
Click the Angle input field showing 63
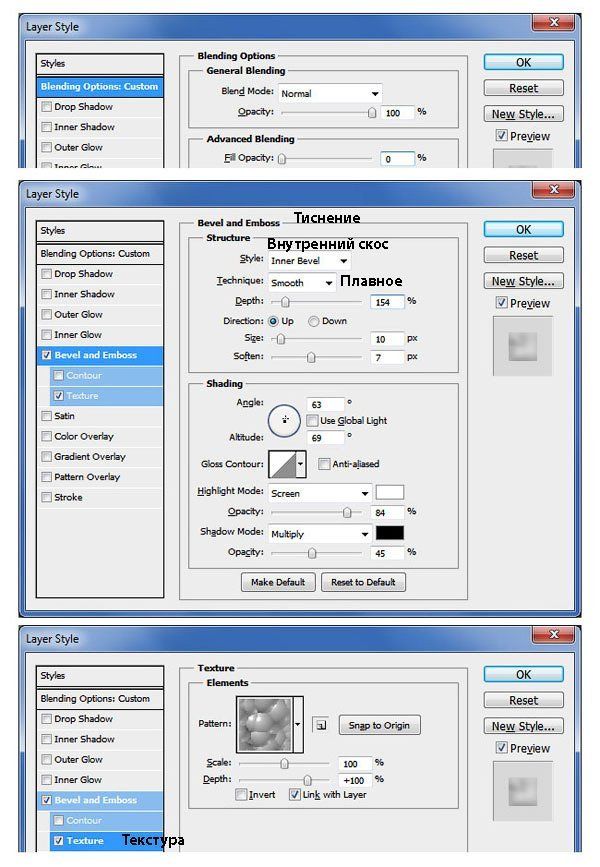pyautogui.click(x=325, y=404)
